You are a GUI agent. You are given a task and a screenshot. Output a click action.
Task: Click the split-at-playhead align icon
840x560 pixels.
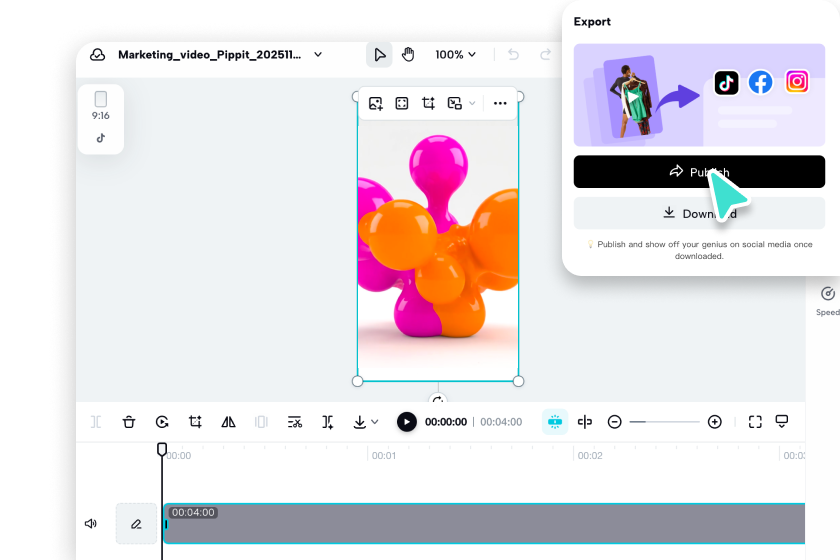[x=584, y=422]
